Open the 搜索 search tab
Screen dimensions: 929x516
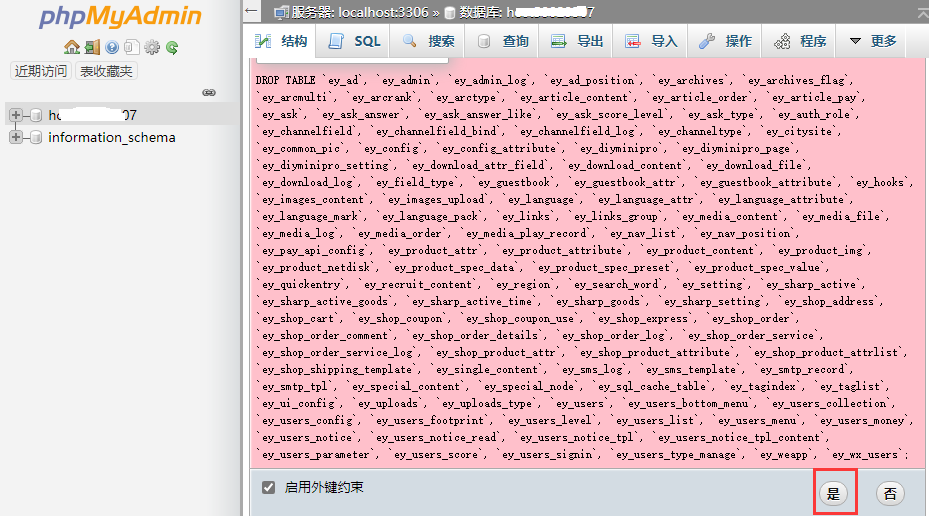(x=428, y=41)
